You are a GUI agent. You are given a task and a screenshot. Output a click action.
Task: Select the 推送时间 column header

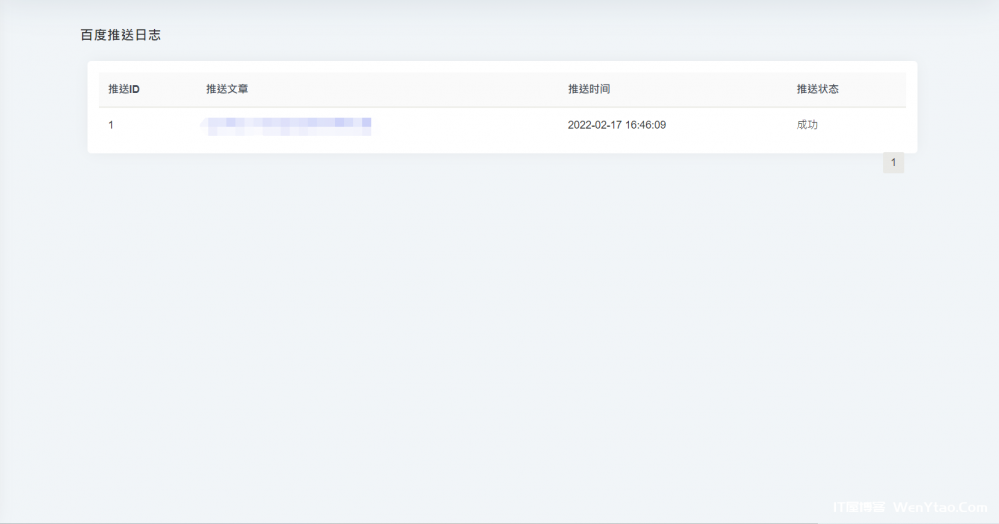coord(589,89)
